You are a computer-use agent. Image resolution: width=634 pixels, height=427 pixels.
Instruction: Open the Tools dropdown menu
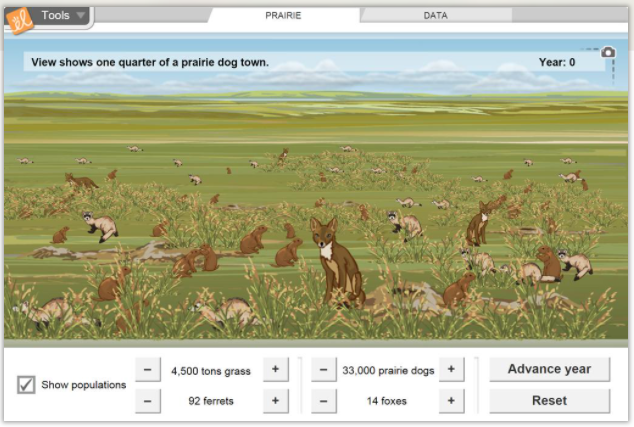63,16
